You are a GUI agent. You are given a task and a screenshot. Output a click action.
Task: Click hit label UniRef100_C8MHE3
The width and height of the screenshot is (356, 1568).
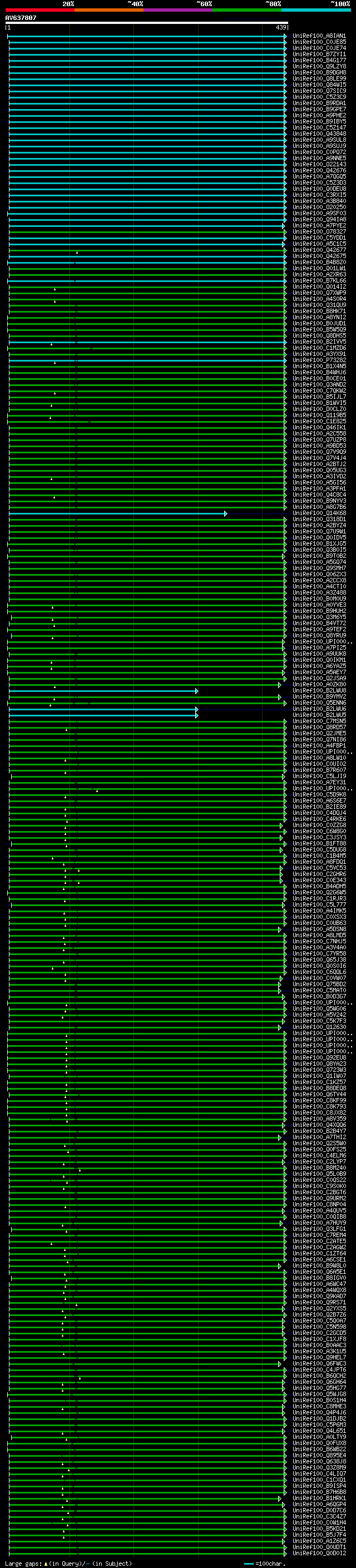click(319, 1407)
